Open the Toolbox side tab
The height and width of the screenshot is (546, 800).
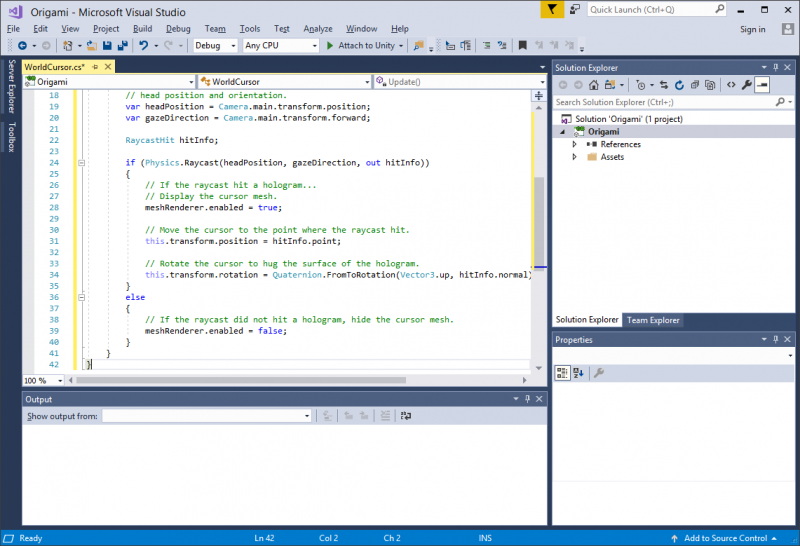point(11,137)
